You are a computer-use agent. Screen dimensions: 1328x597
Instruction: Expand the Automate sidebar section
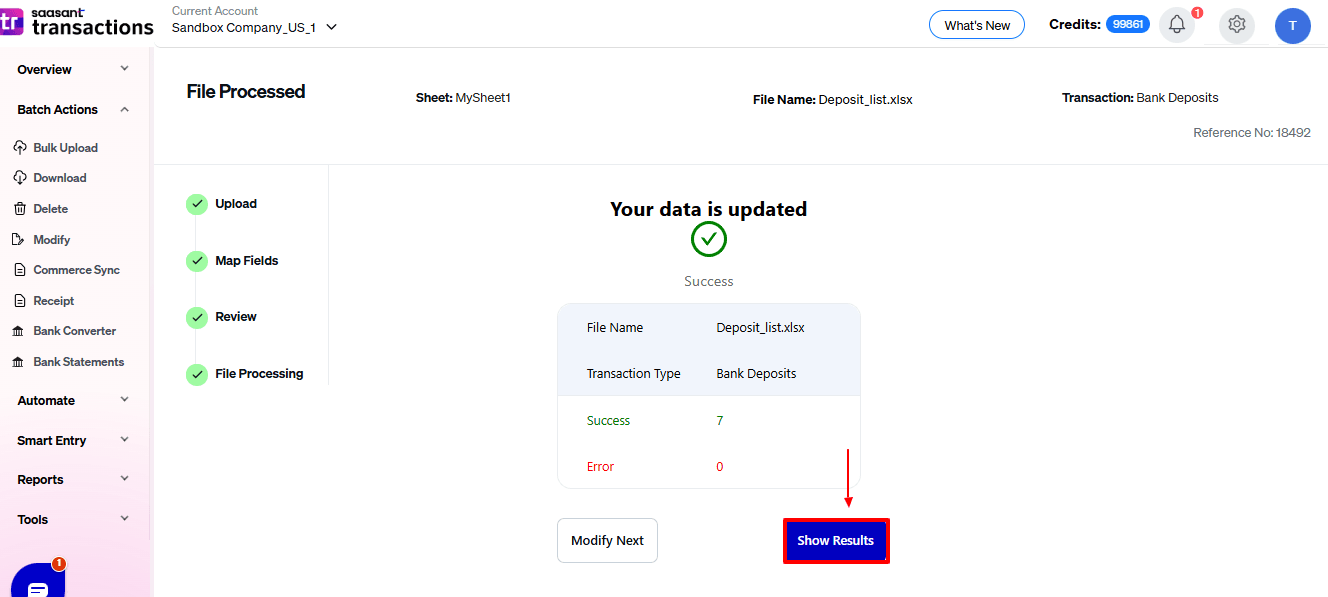(x=124, y=400)
